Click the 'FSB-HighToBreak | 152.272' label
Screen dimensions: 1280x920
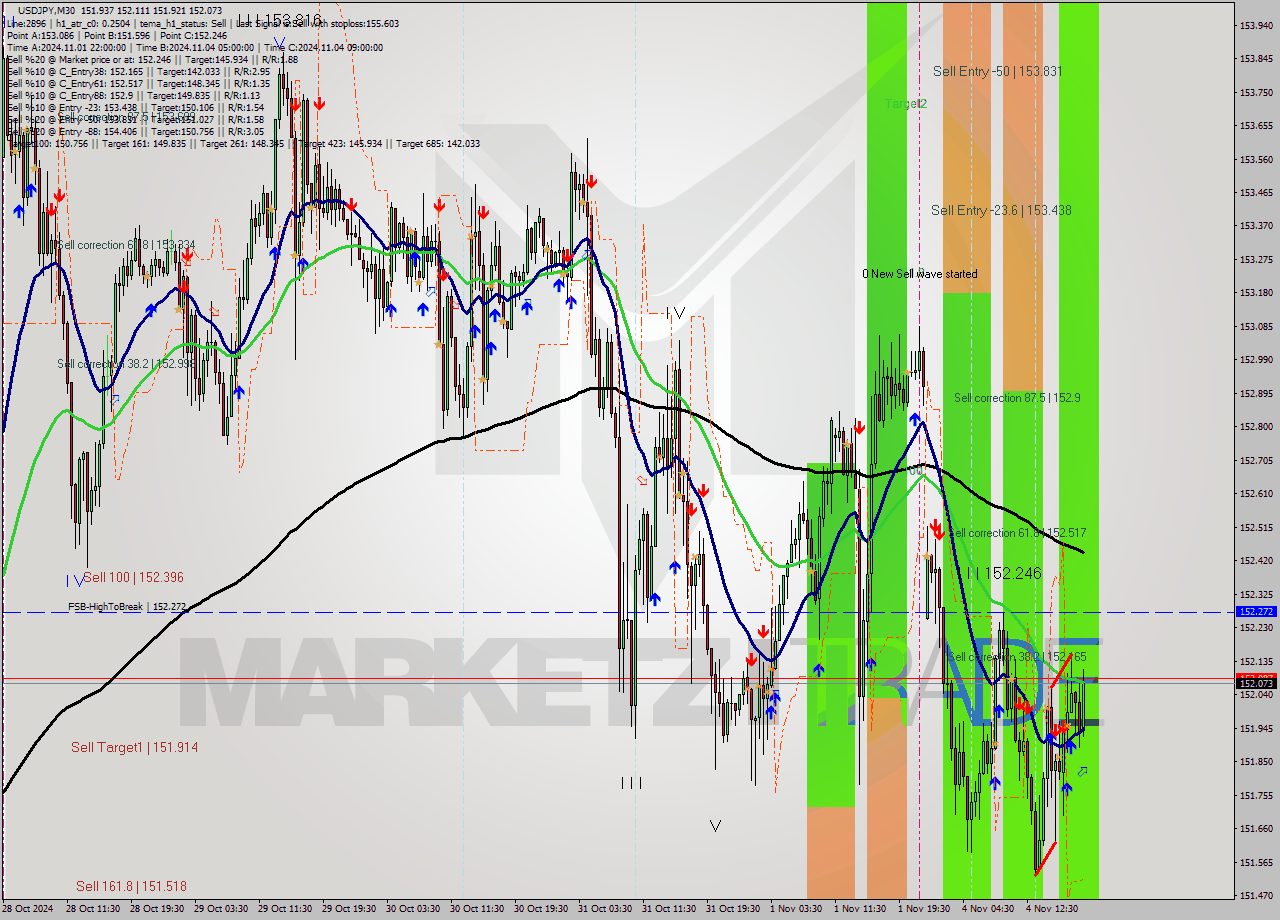click(x=127, y=607)
